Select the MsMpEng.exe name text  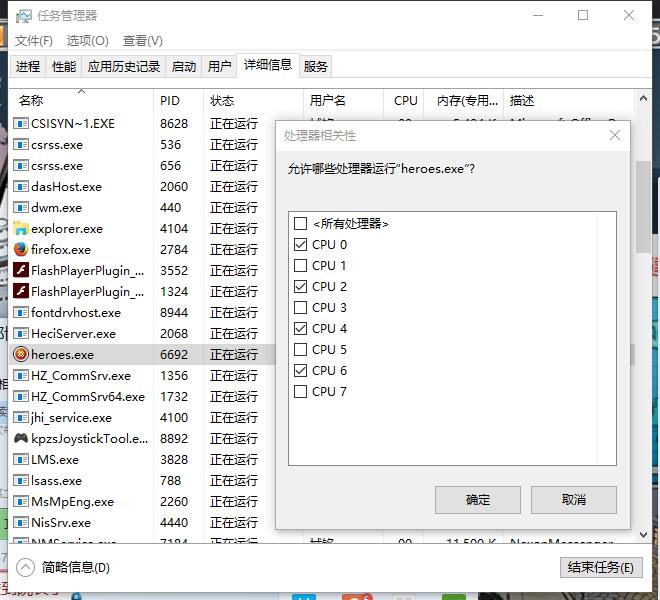click(72, 502)
